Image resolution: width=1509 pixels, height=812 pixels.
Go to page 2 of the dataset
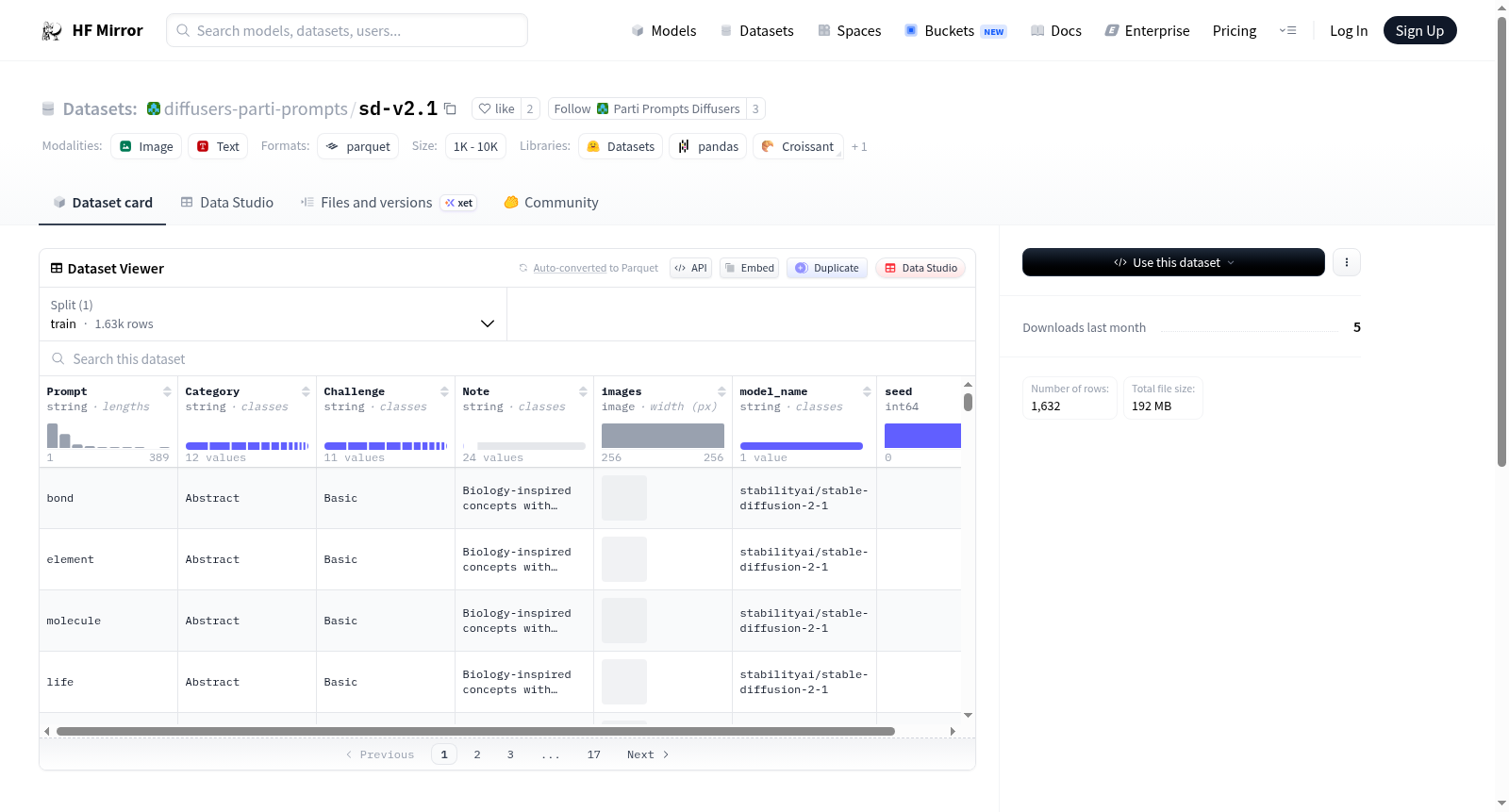477,754
